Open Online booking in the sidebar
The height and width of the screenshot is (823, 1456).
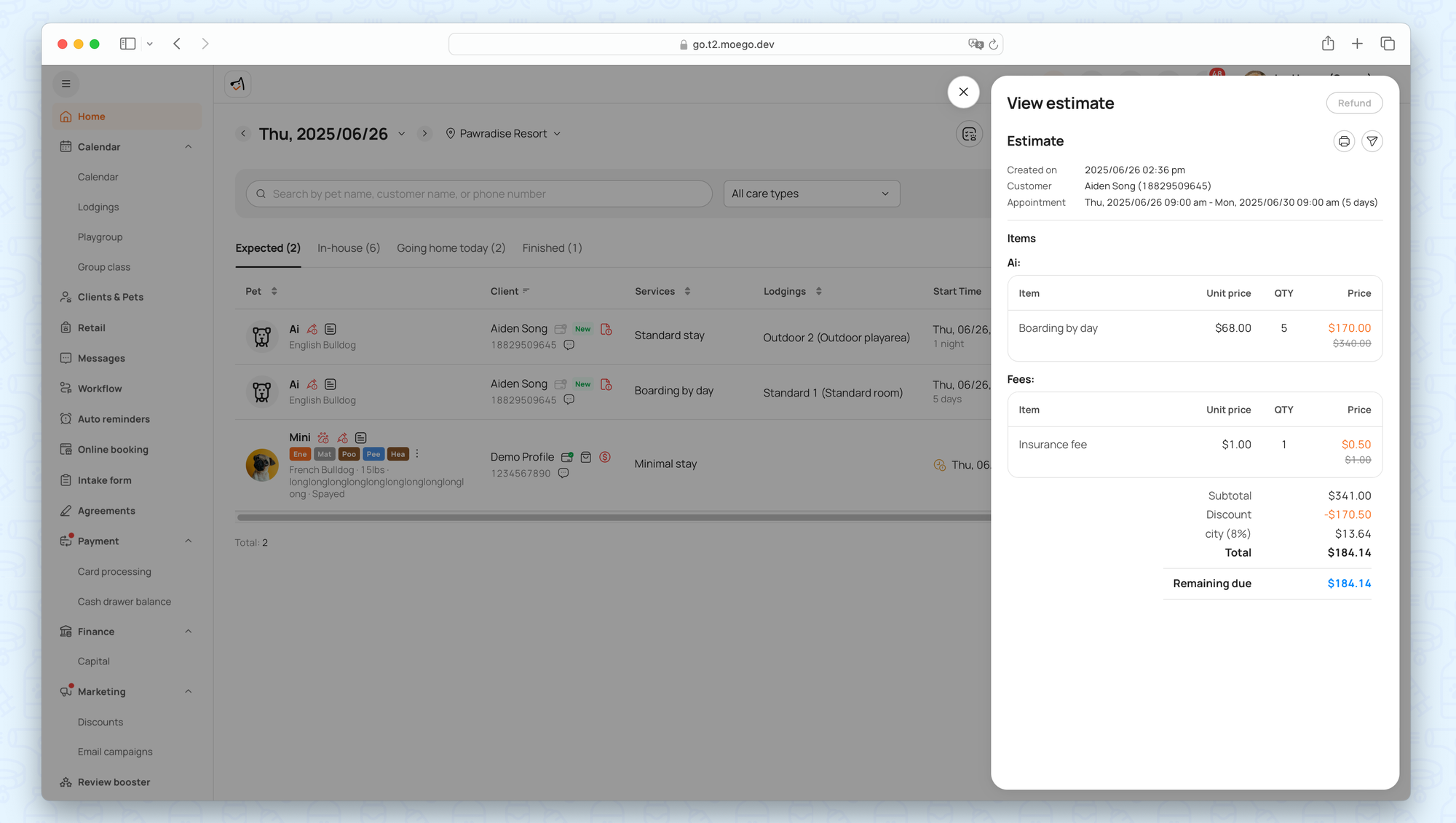point(113,450)
